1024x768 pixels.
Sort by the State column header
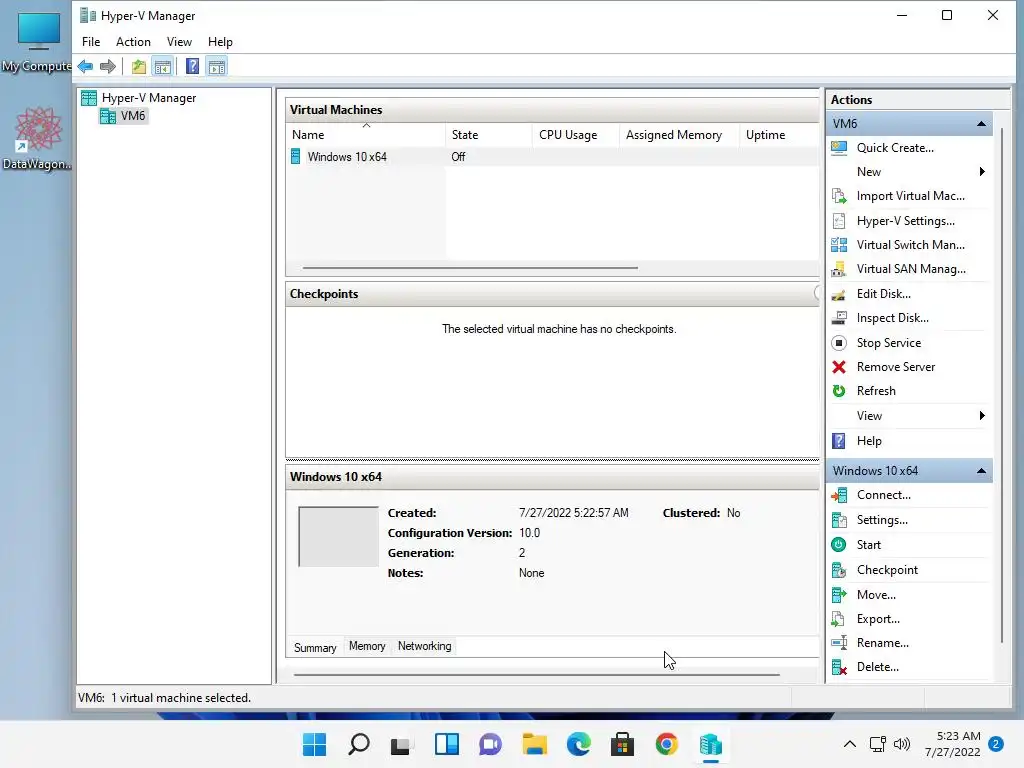488,135
